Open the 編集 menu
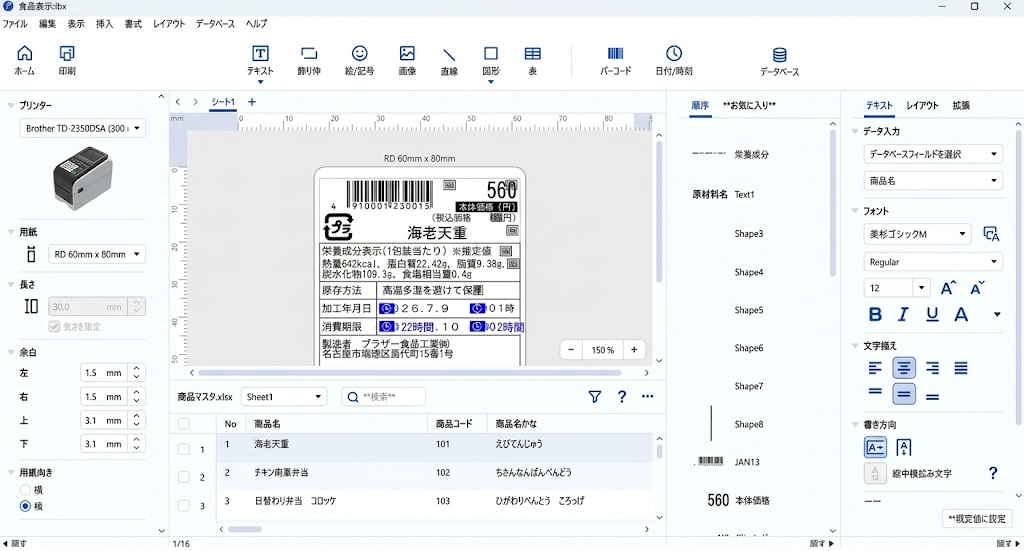 click(47, 24)
